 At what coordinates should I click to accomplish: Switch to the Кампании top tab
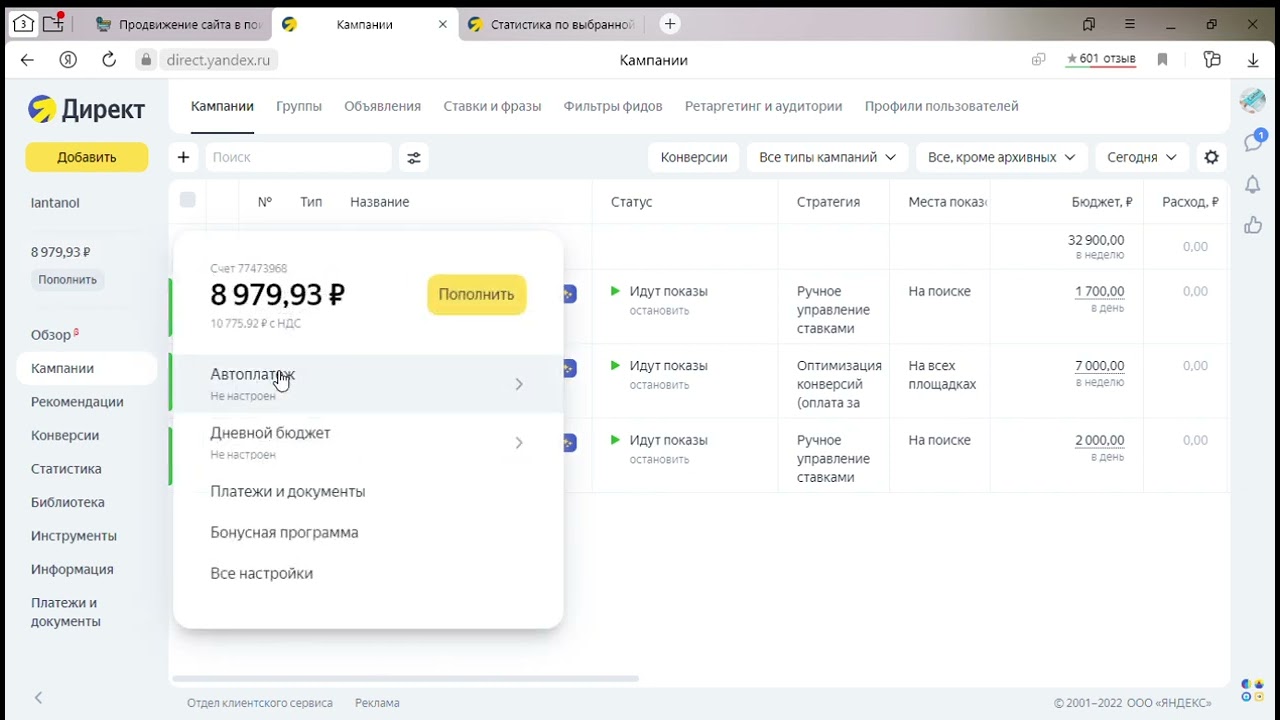[x=222, y=106]
